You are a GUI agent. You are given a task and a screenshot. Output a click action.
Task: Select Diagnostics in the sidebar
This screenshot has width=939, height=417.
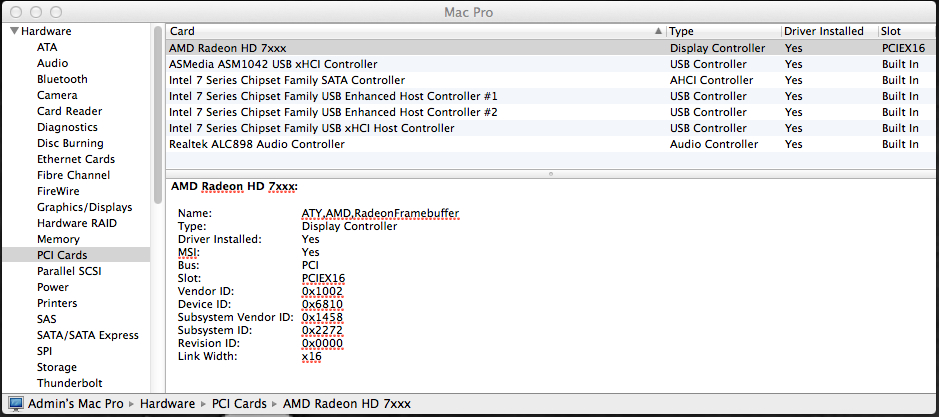[67, 127]
